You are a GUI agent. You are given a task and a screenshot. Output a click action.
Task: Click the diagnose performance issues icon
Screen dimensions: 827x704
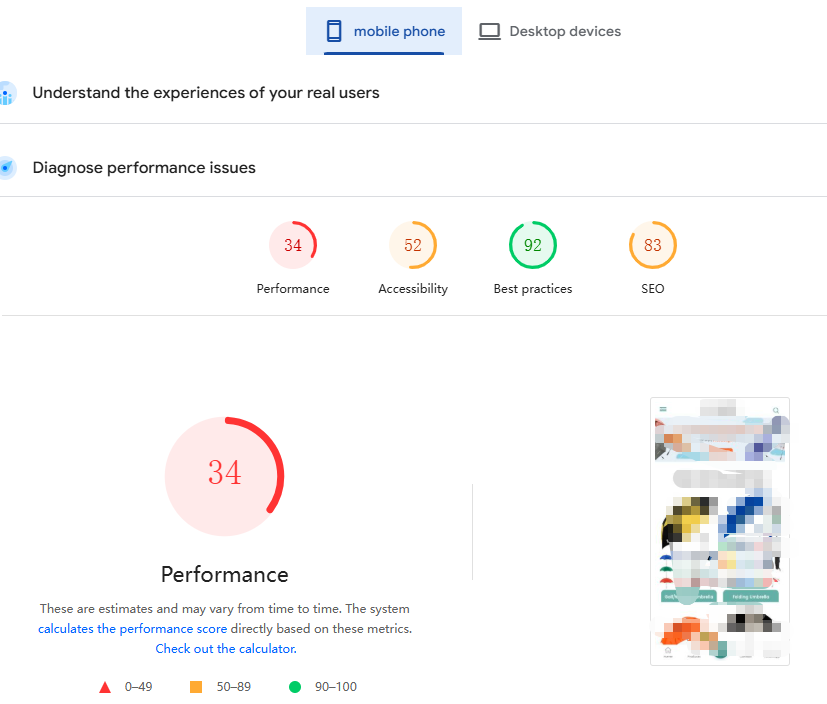(x=7, y=168)
